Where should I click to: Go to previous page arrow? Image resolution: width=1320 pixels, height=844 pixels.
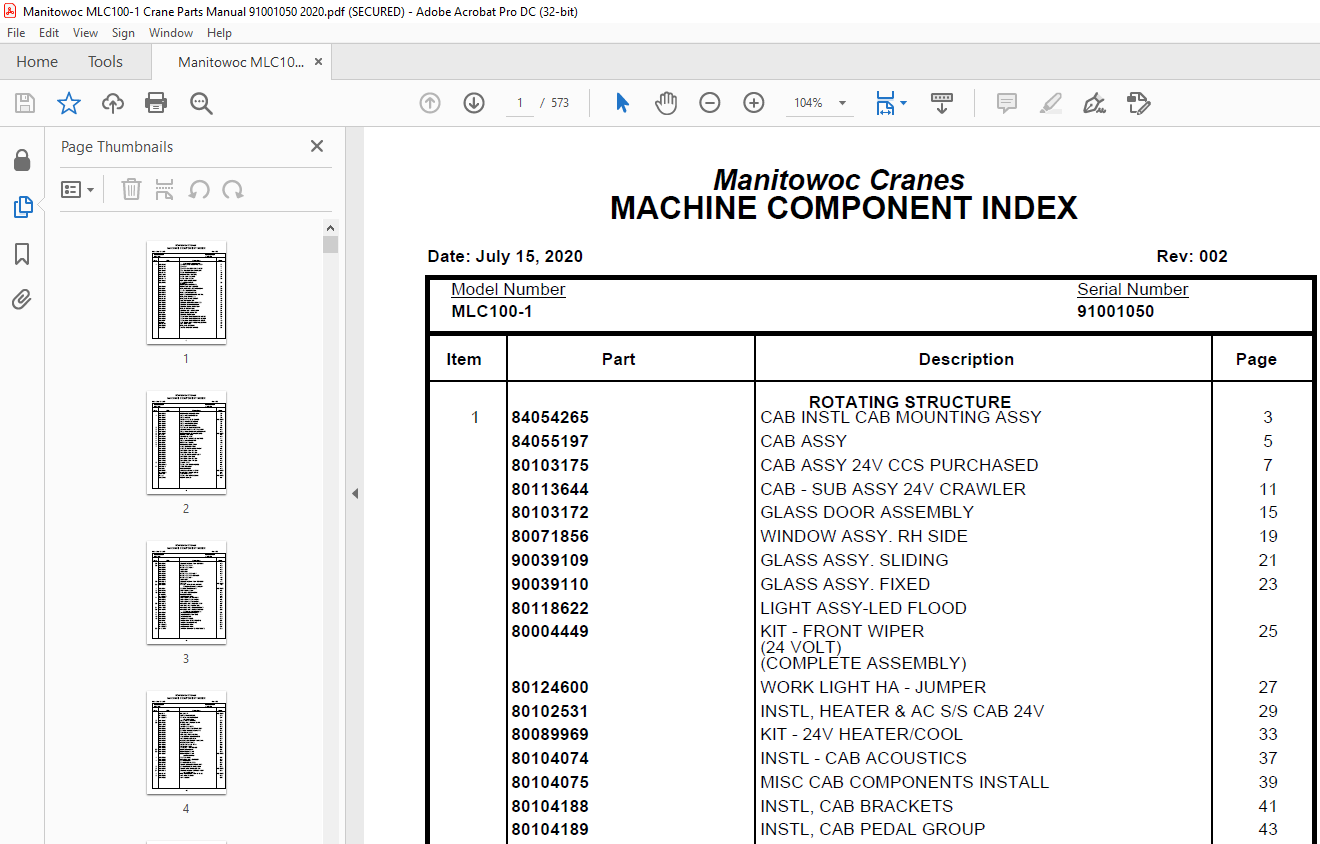point(430,103)
